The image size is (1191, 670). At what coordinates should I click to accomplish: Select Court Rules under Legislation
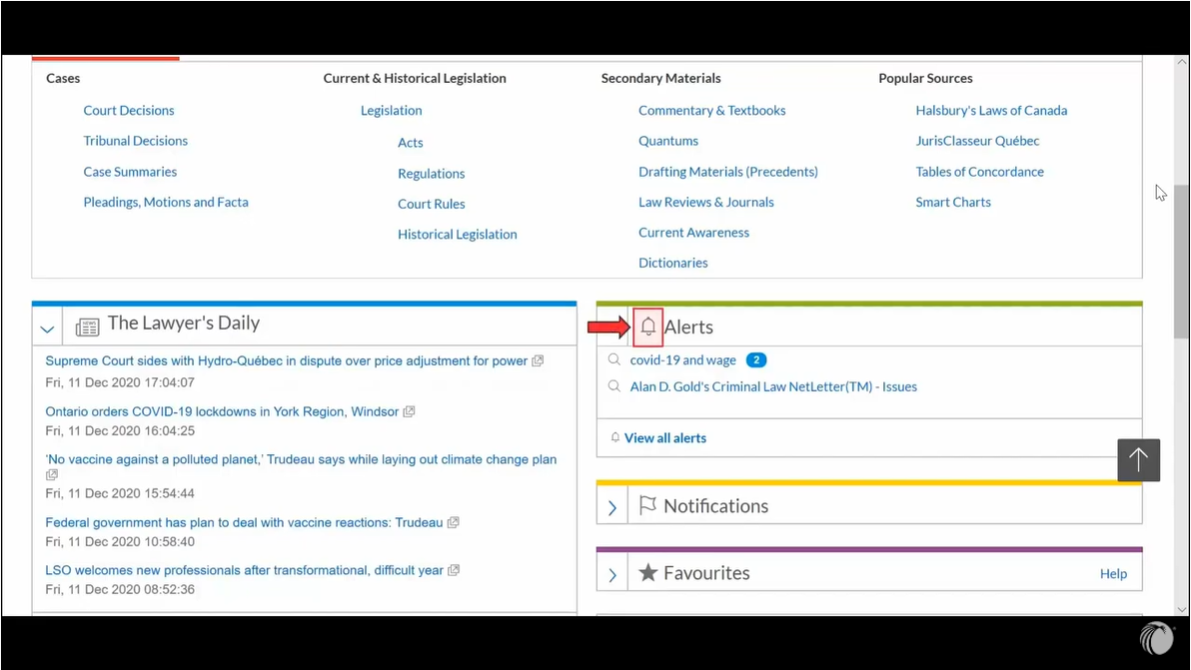click(x=431, y=204)
